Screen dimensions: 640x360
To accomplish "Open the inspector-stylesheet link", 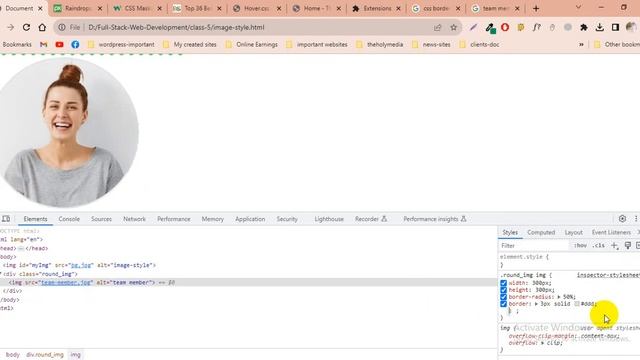I will (608, 275).
